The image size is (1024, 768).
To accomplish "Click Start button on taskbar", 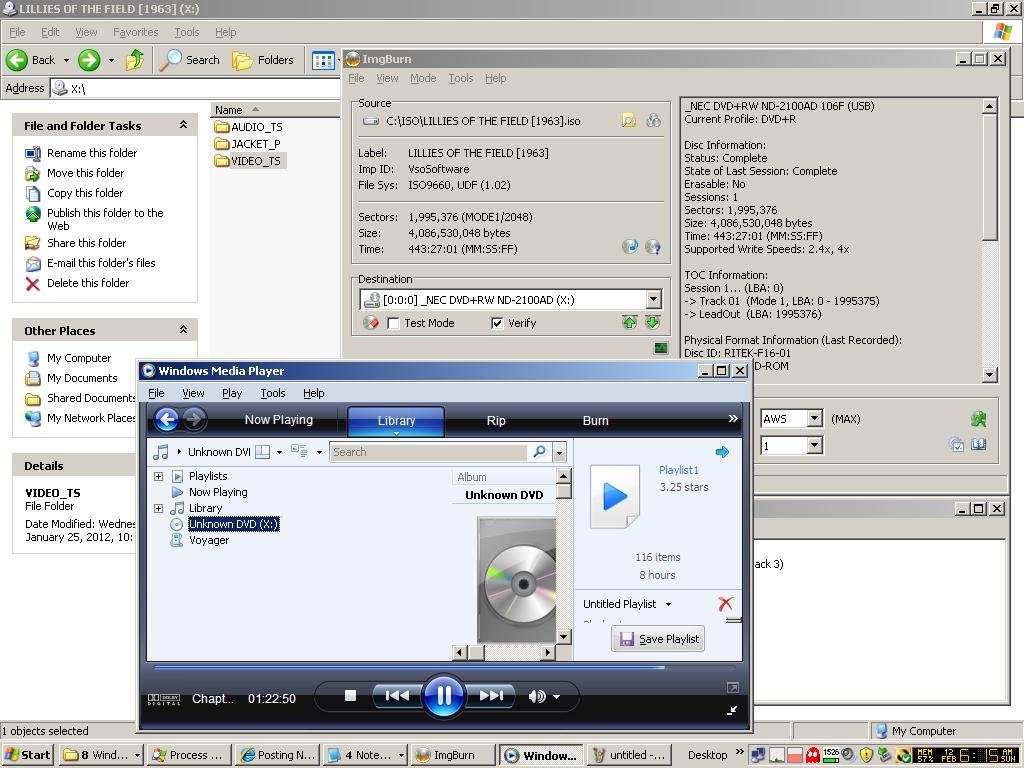I will pos(27,755).
